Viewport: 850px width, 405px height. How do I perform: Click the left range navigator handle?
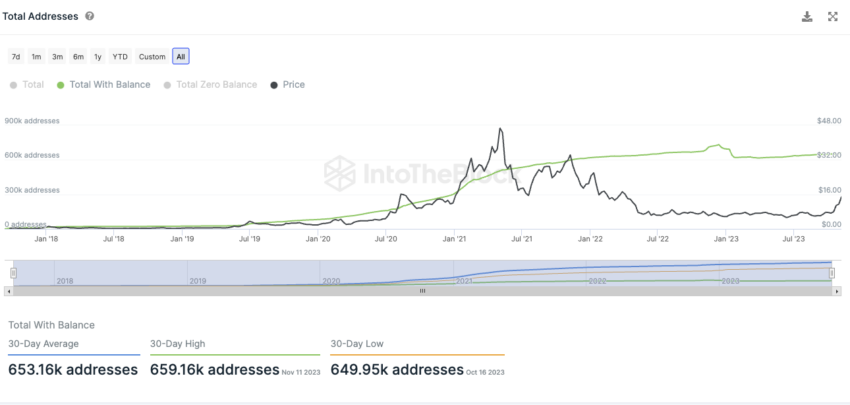tap(14, 274)
